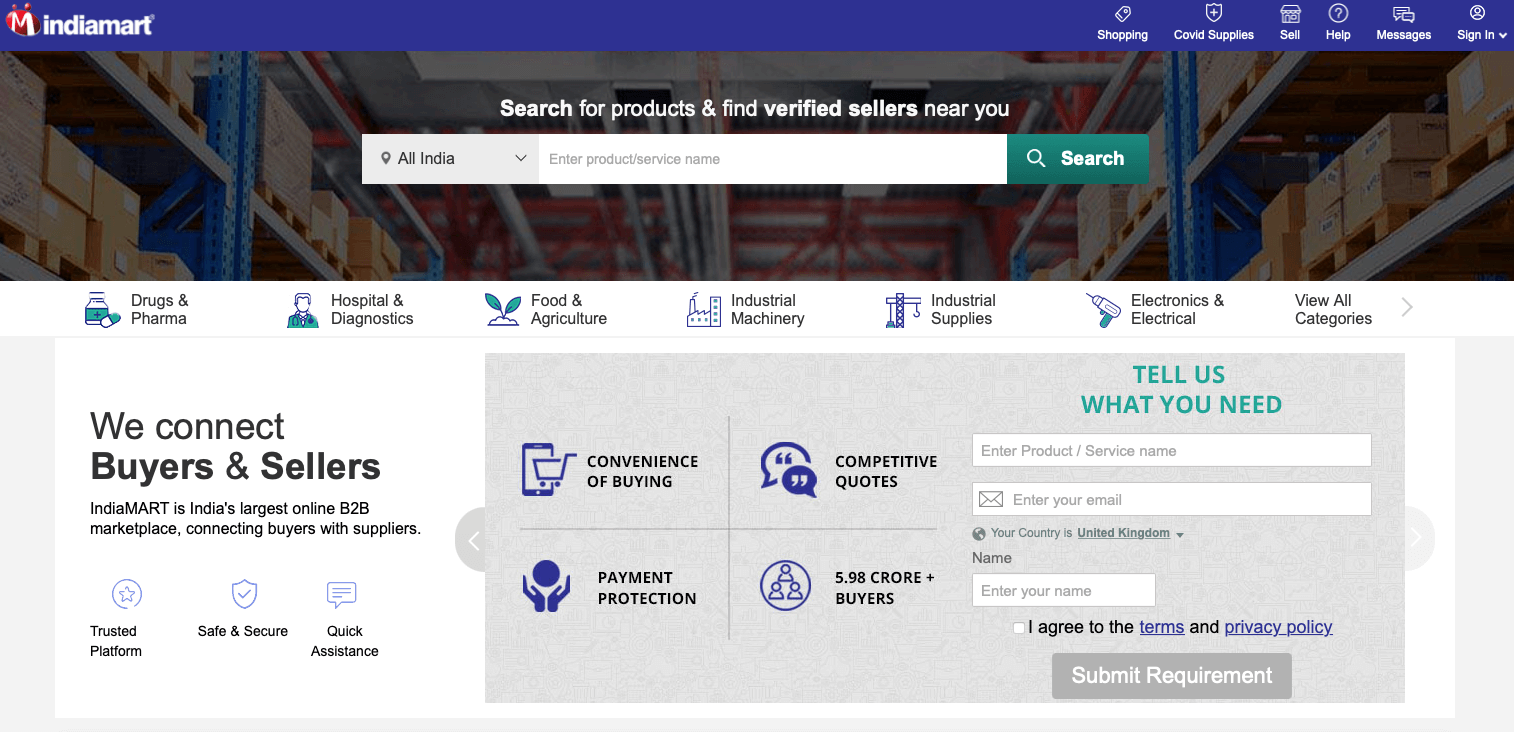Click the main product search field
The image size is (1514, 732).
click(773, 159)
